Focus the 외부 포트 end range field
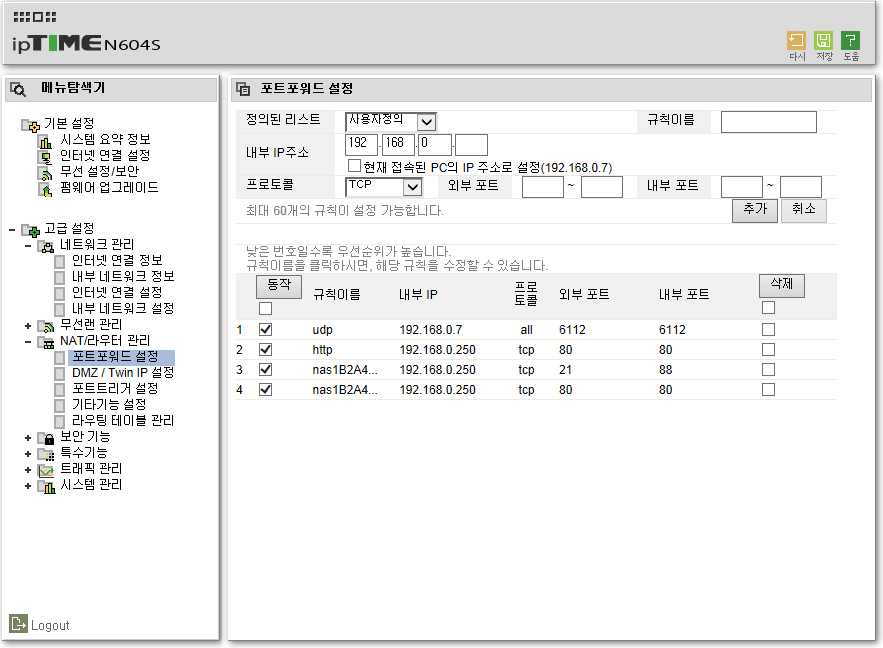The image size is (883, 648). 602,187
